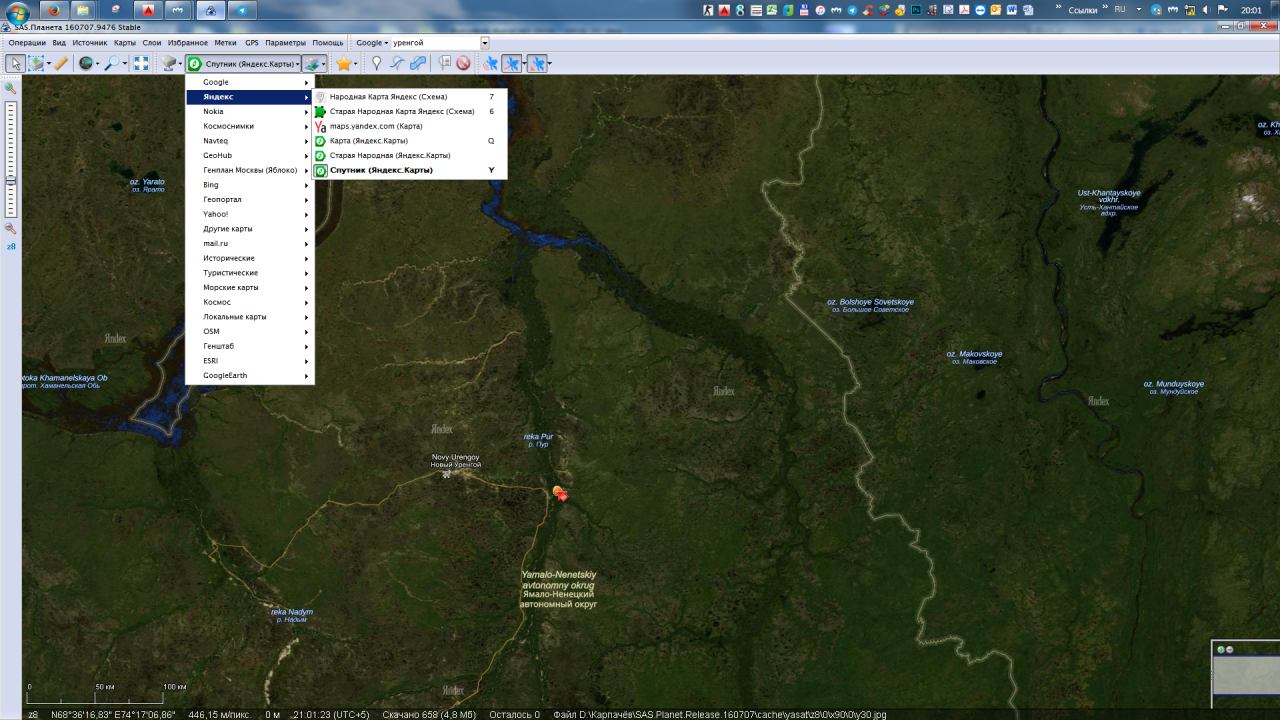Image resolution: width=1280 pixels, height=720 pixels.
Task: Expand the GoogleEarth submenu
Action: [x=250, y=375]
